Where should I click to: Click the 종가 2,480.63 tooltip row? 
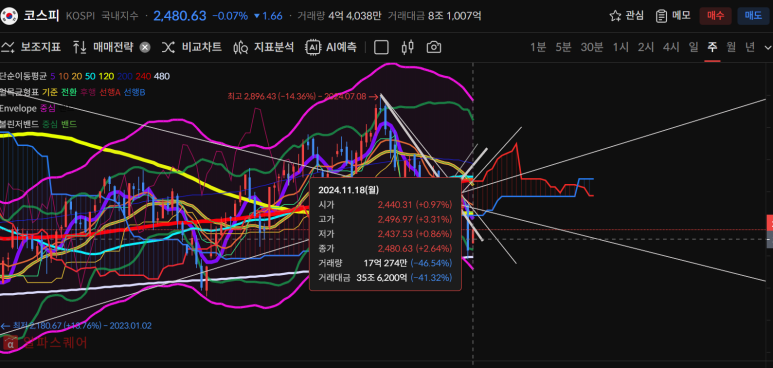pyautogui.click(x=385, y=249)
